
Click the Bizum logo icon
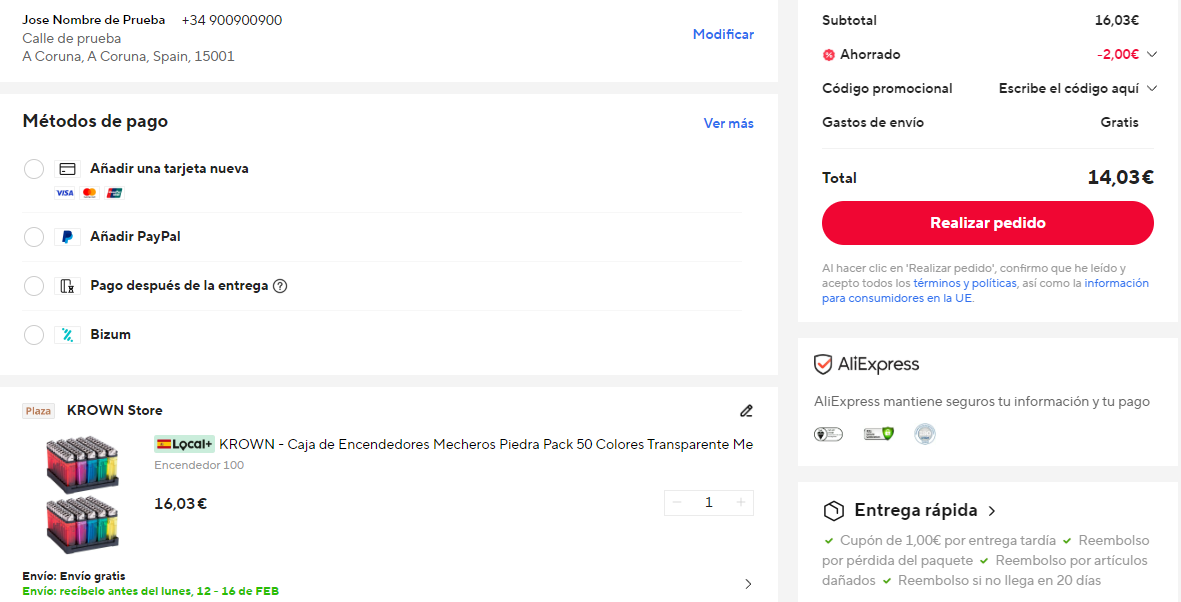point(67,334)
